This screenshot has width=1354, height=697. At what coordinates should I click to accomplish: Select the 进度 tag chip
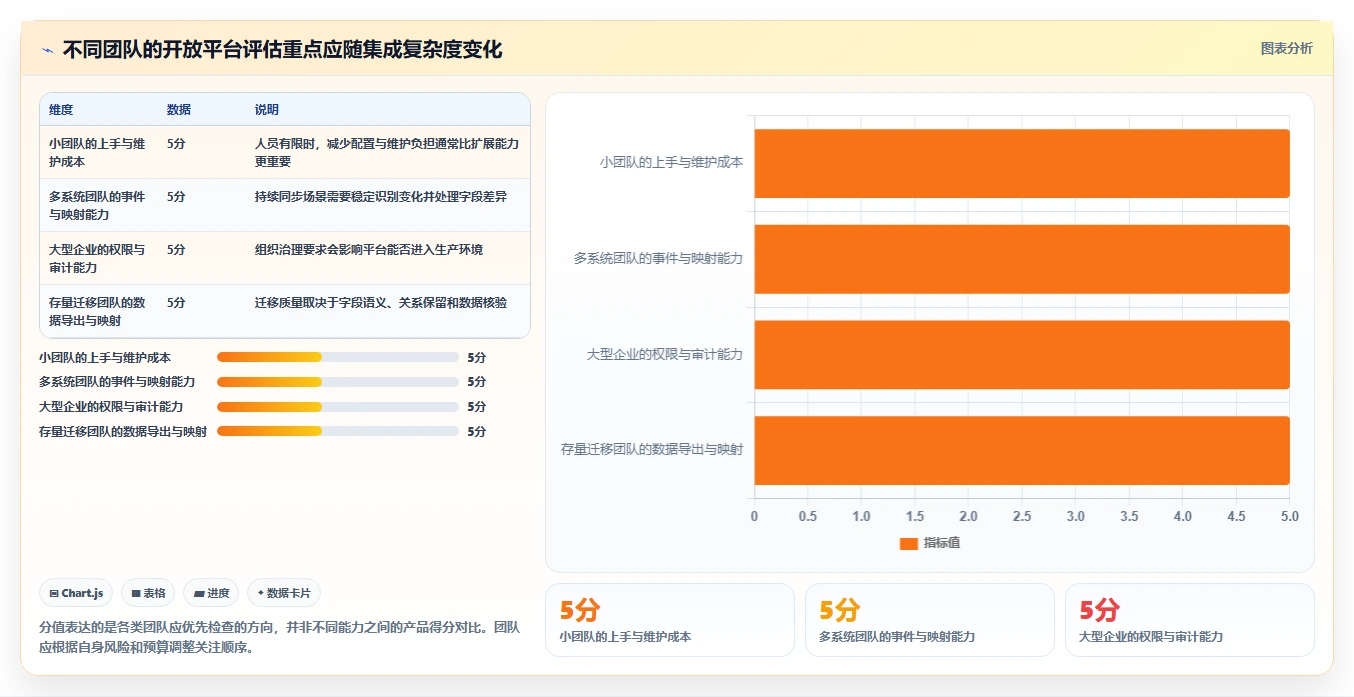(x=211, y=593)
